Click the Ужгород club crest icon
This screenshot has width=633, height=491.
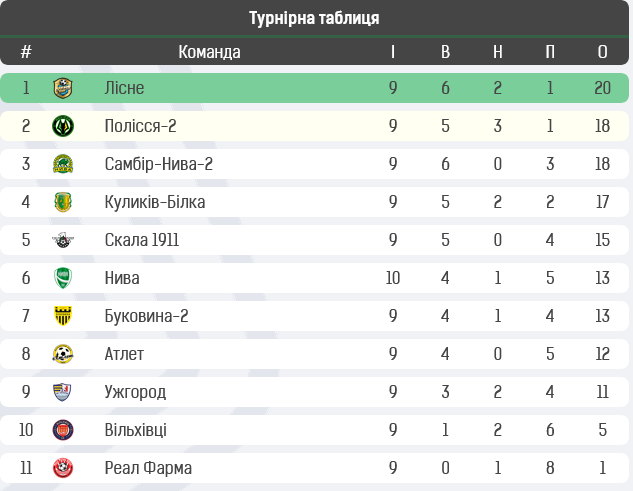coord(63,392)
